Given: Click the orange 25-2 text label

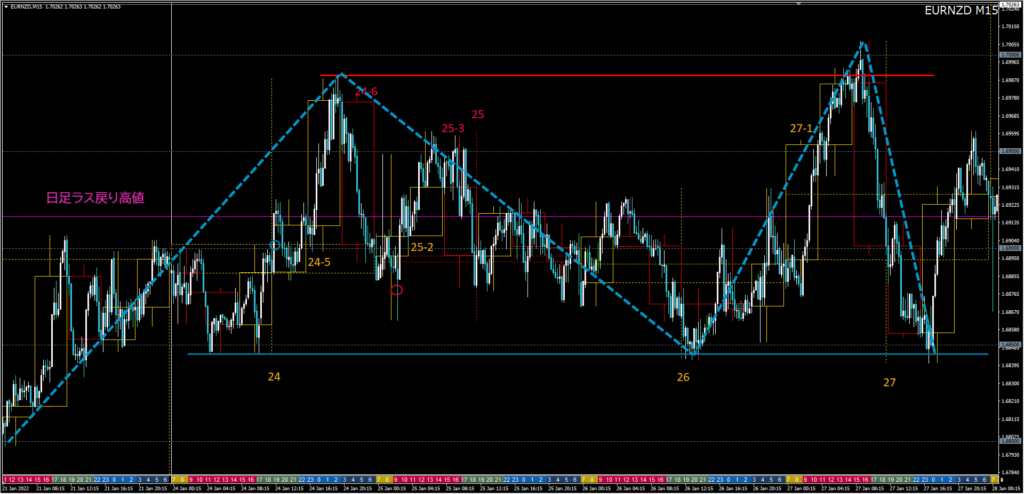Looking at the screenshot, I should point(421,247).
